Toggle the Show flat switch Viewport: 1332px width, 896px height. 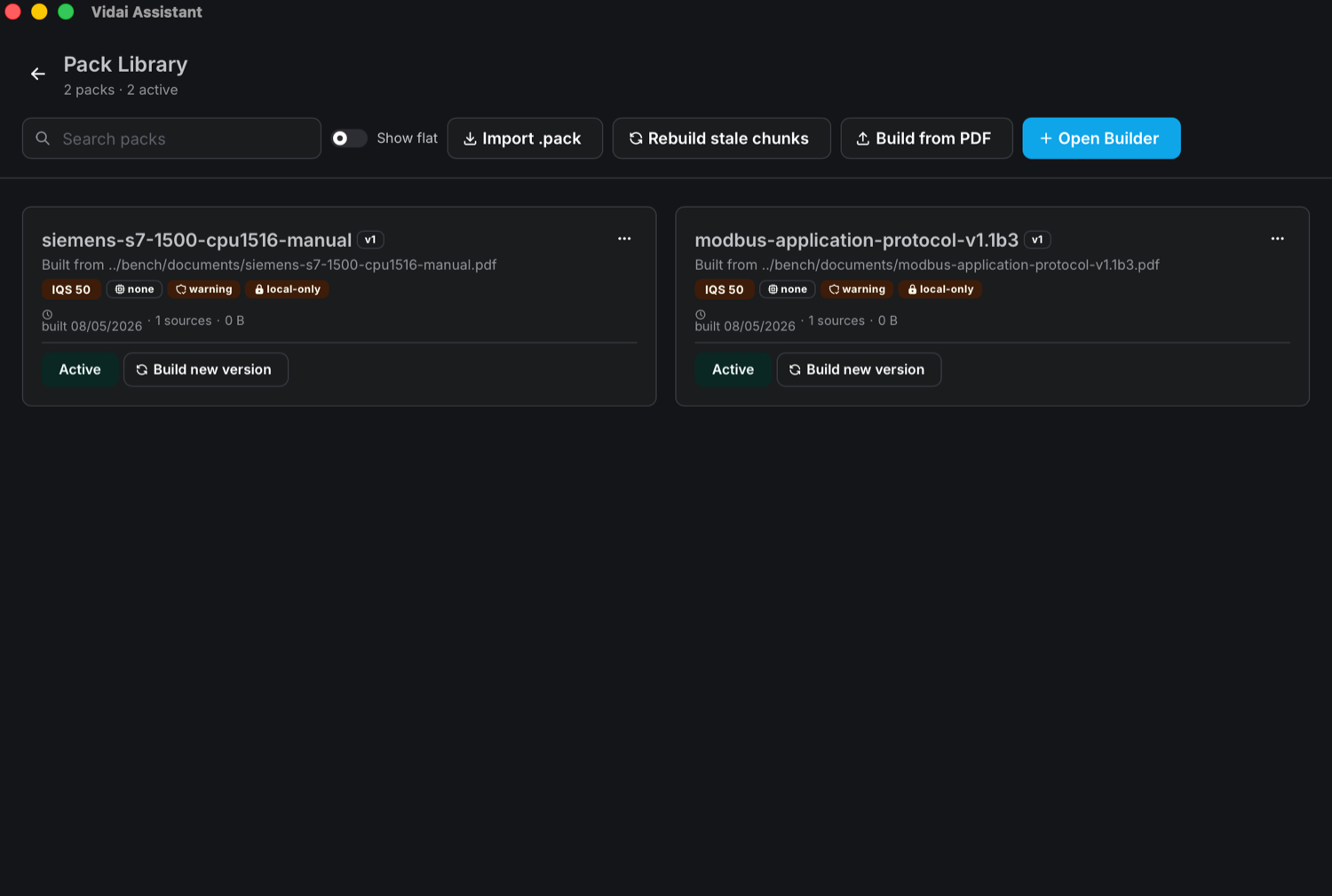click(x=349, y=139)
